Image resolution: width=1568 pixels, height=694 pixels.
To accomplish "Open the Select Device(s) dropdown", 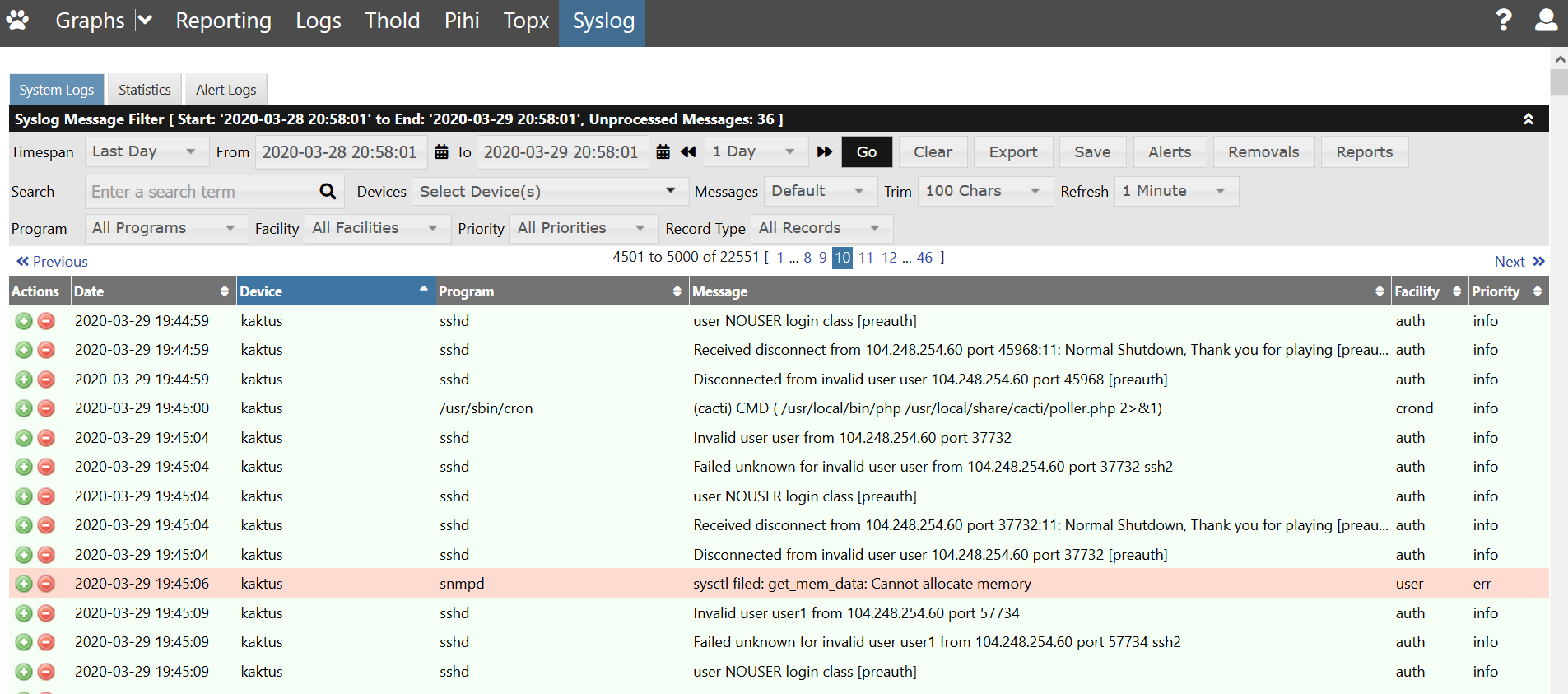I will click(547, 192).
